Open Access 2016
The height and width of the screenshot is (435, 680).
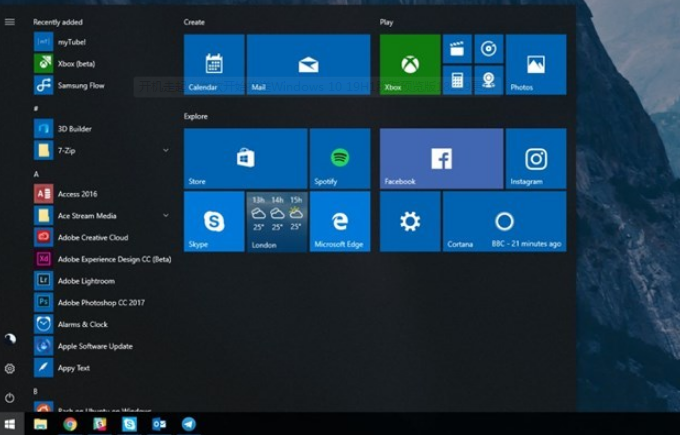103,194
